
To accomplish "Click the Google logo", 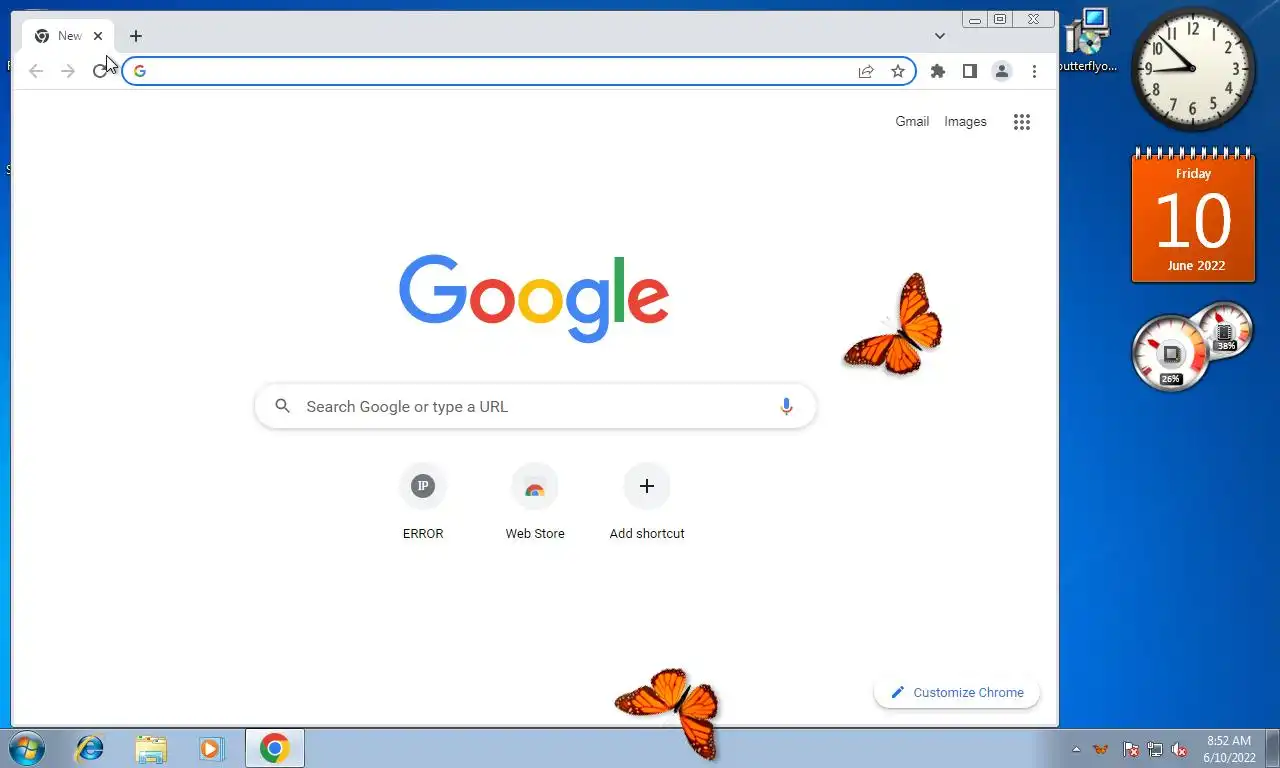I will [x=534, y=298].
